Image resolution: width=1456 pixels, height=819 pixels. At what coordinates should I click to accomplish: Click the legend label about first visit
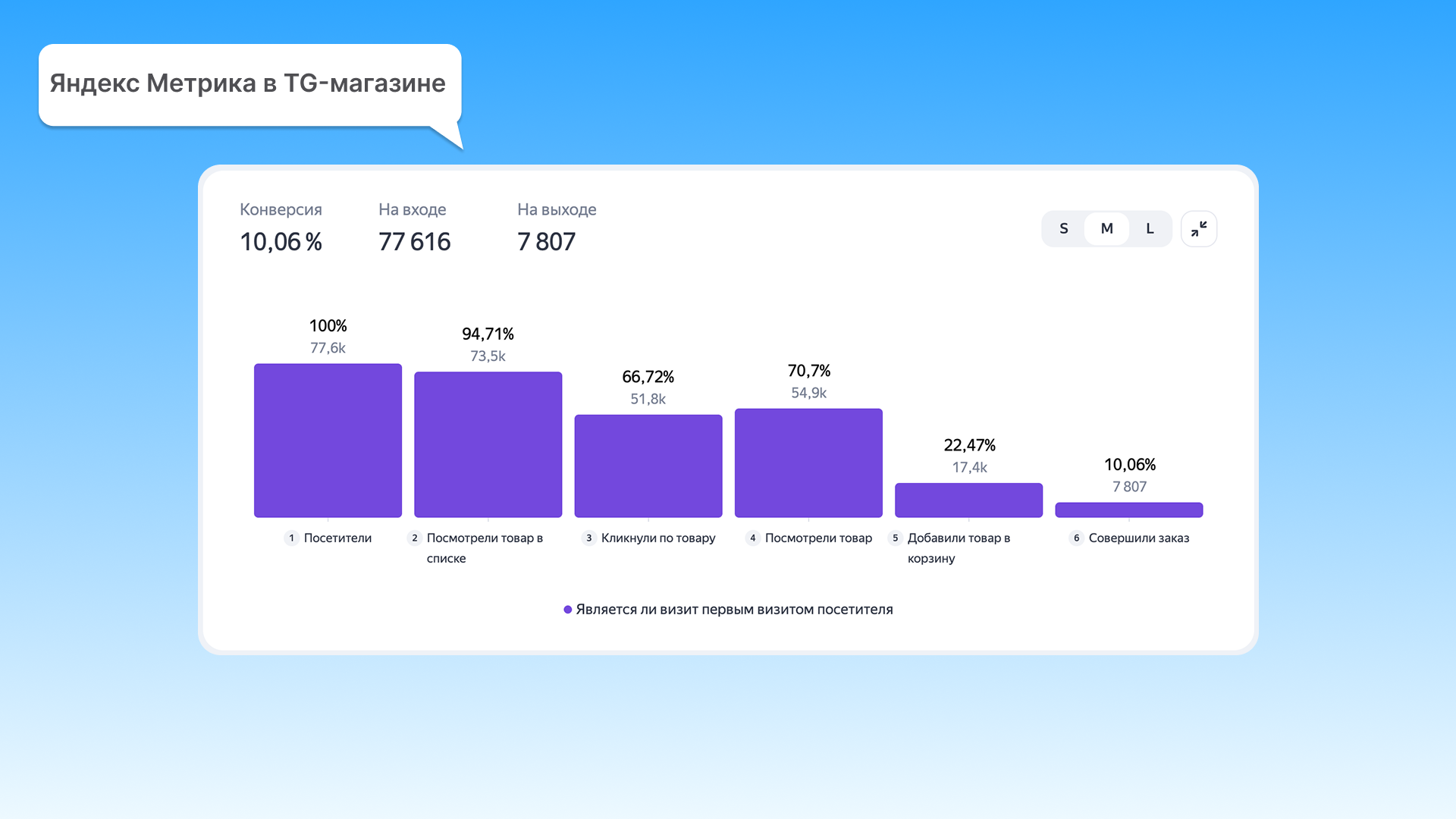click(x=734, y=610)
